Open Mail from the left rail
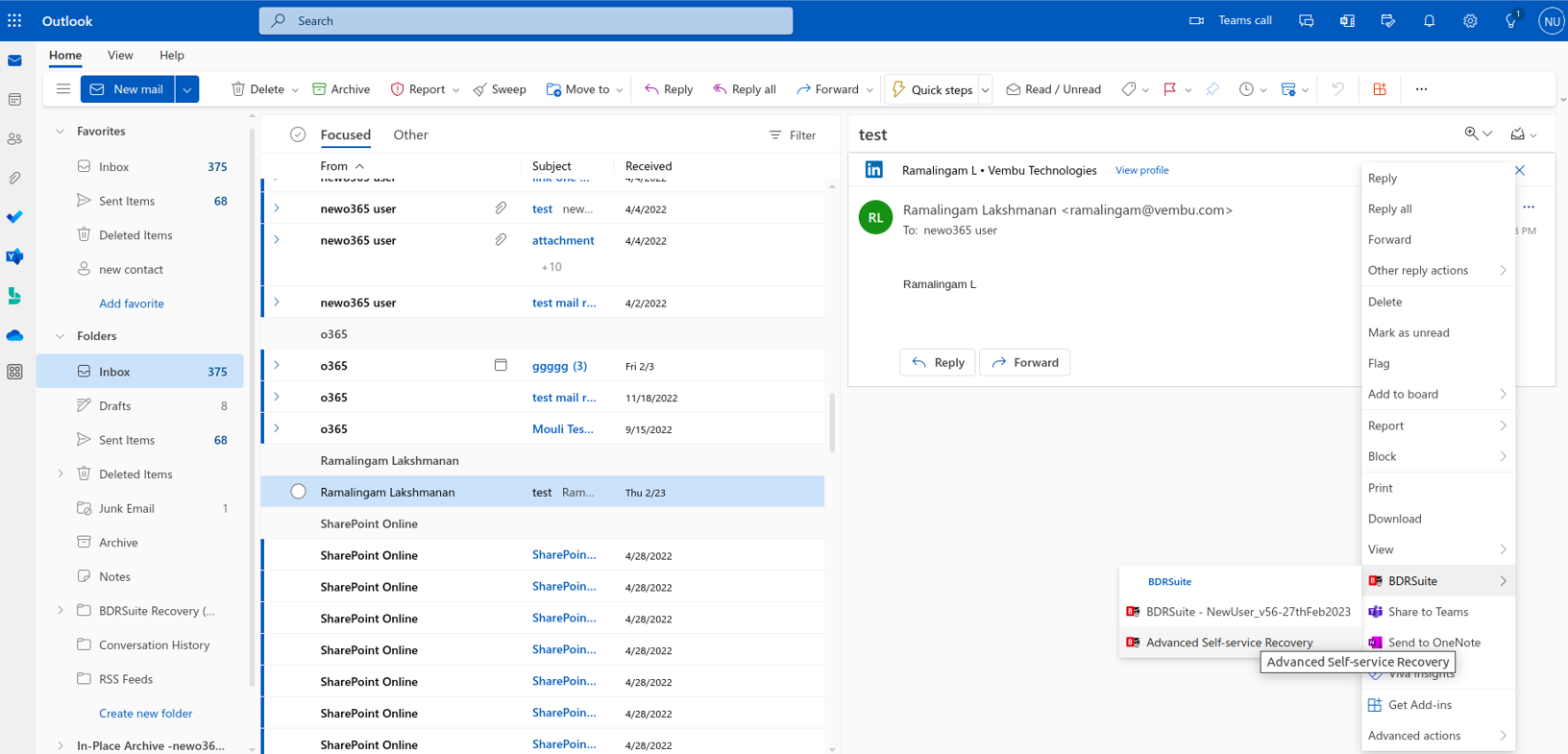Image resolution: width=1568 pixels, height=754 pixels. point(14,61)
